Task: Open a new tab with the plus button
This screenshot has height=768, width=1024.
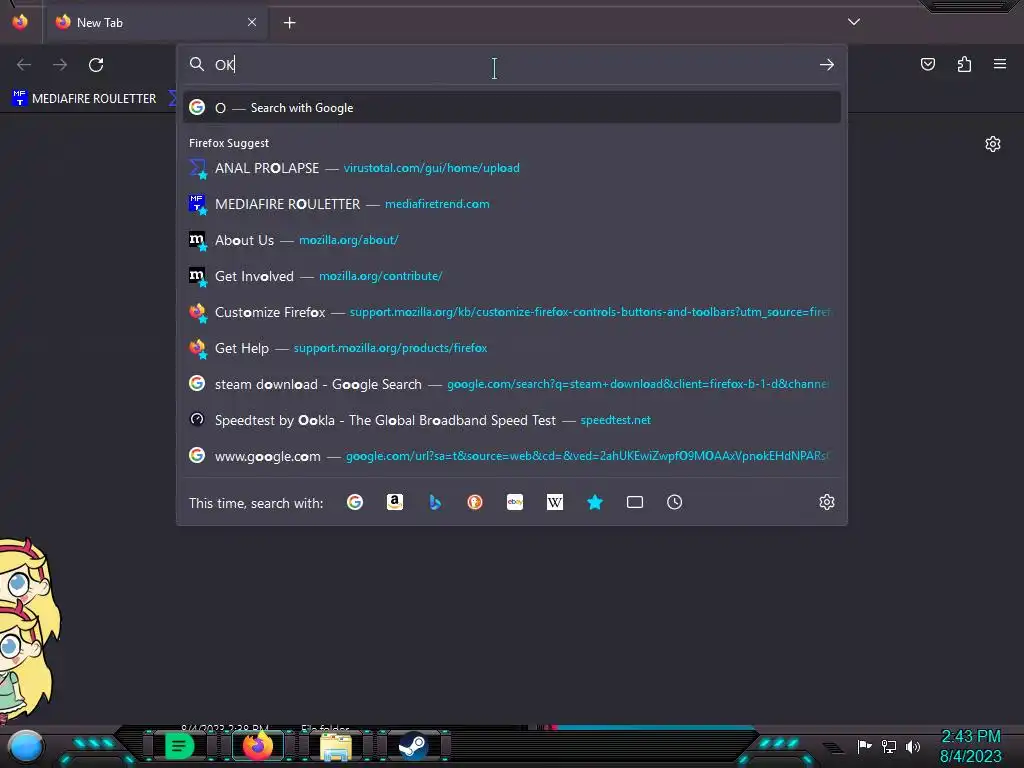Action: pyautogui.click(x=289, y=23)
